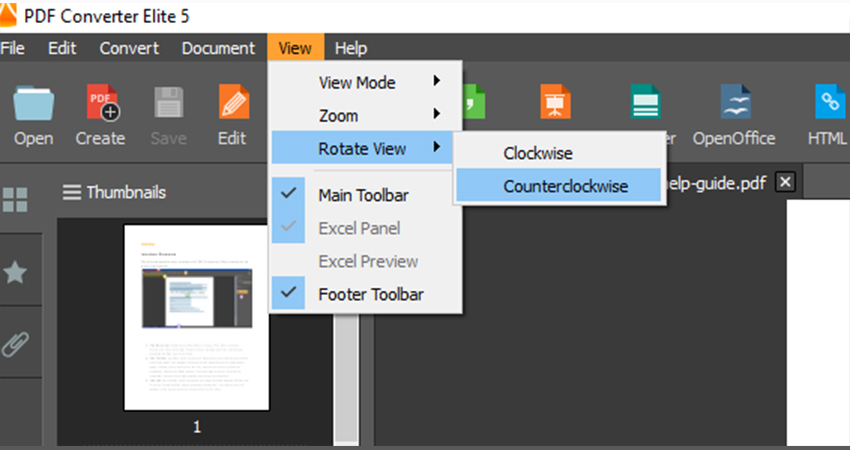
Task: Expand the Zoom submenu
Action: coord(366,115)
